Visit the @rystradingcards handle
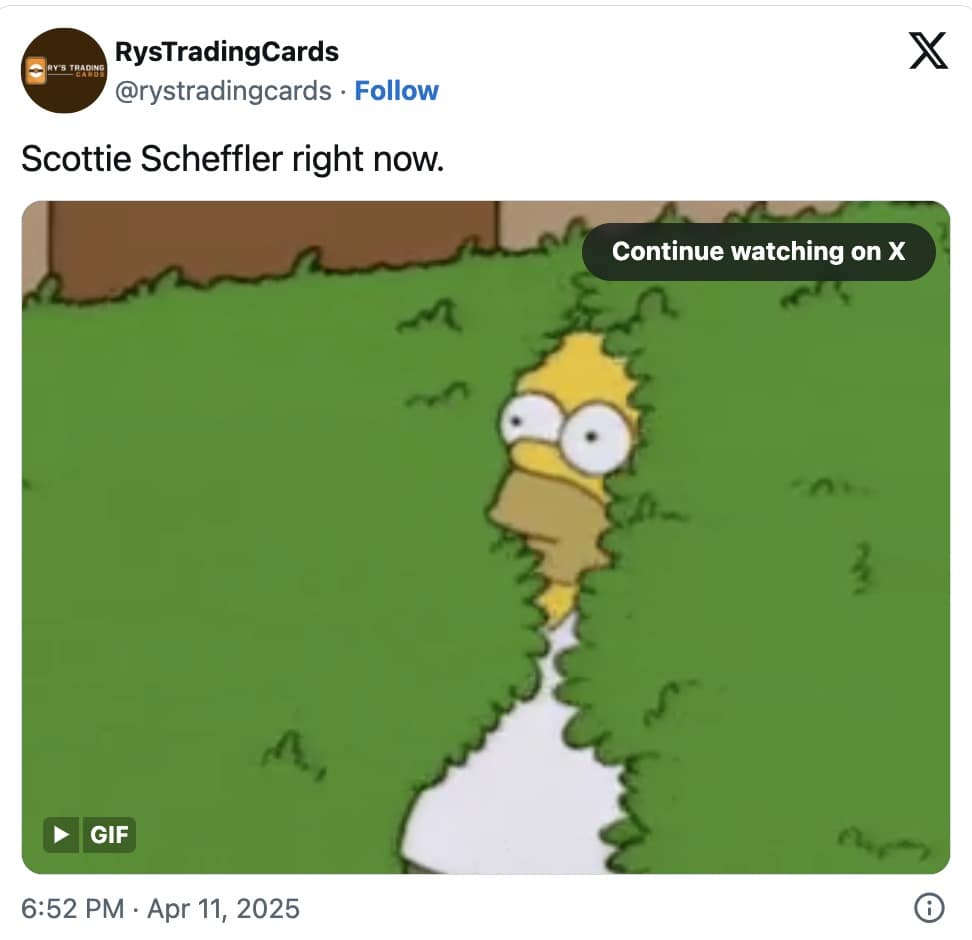Viewport: 972px width, 940px height. (x=223, y=91)
